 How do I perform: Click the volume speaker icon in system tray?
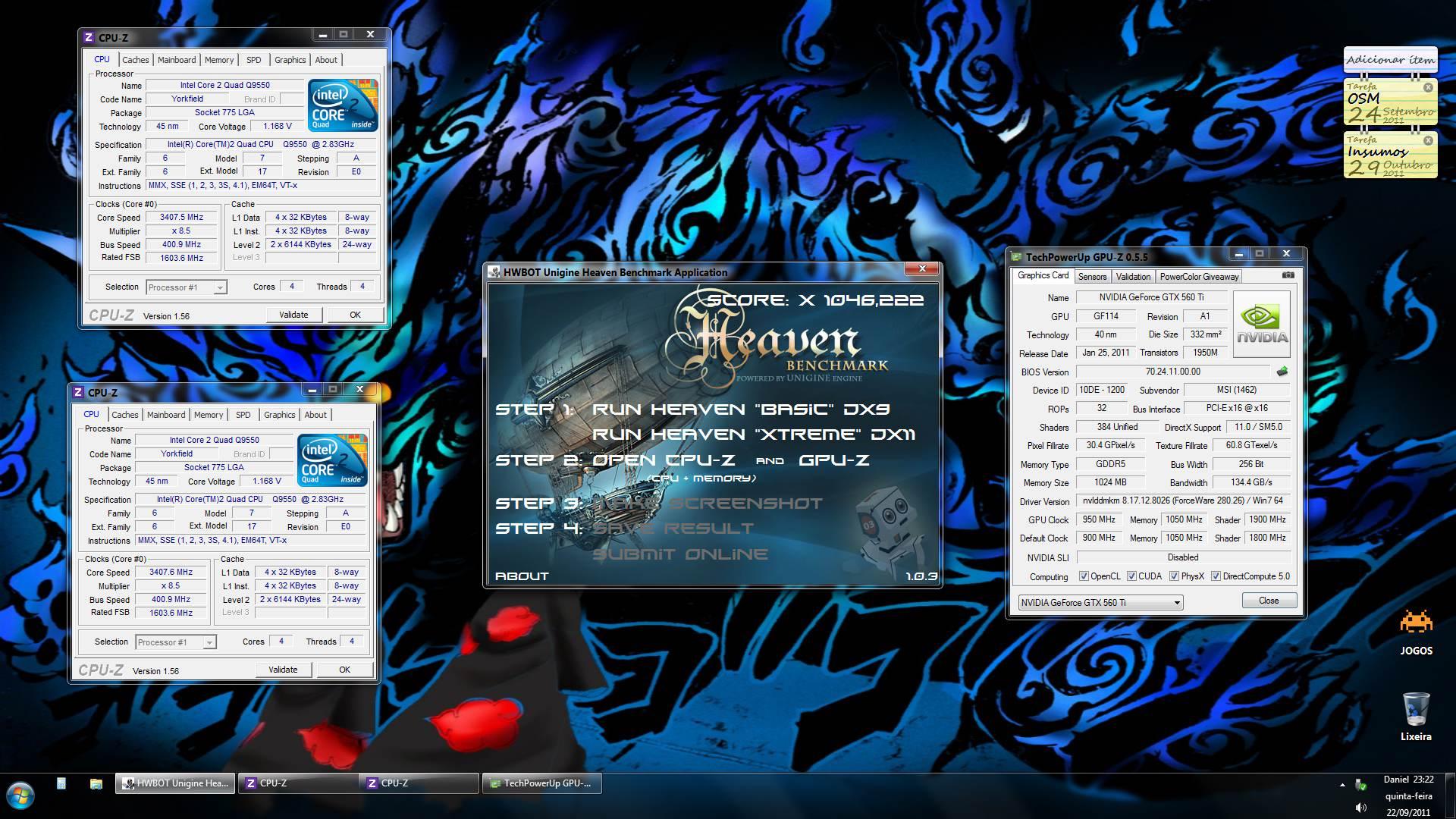(1361, 808)
